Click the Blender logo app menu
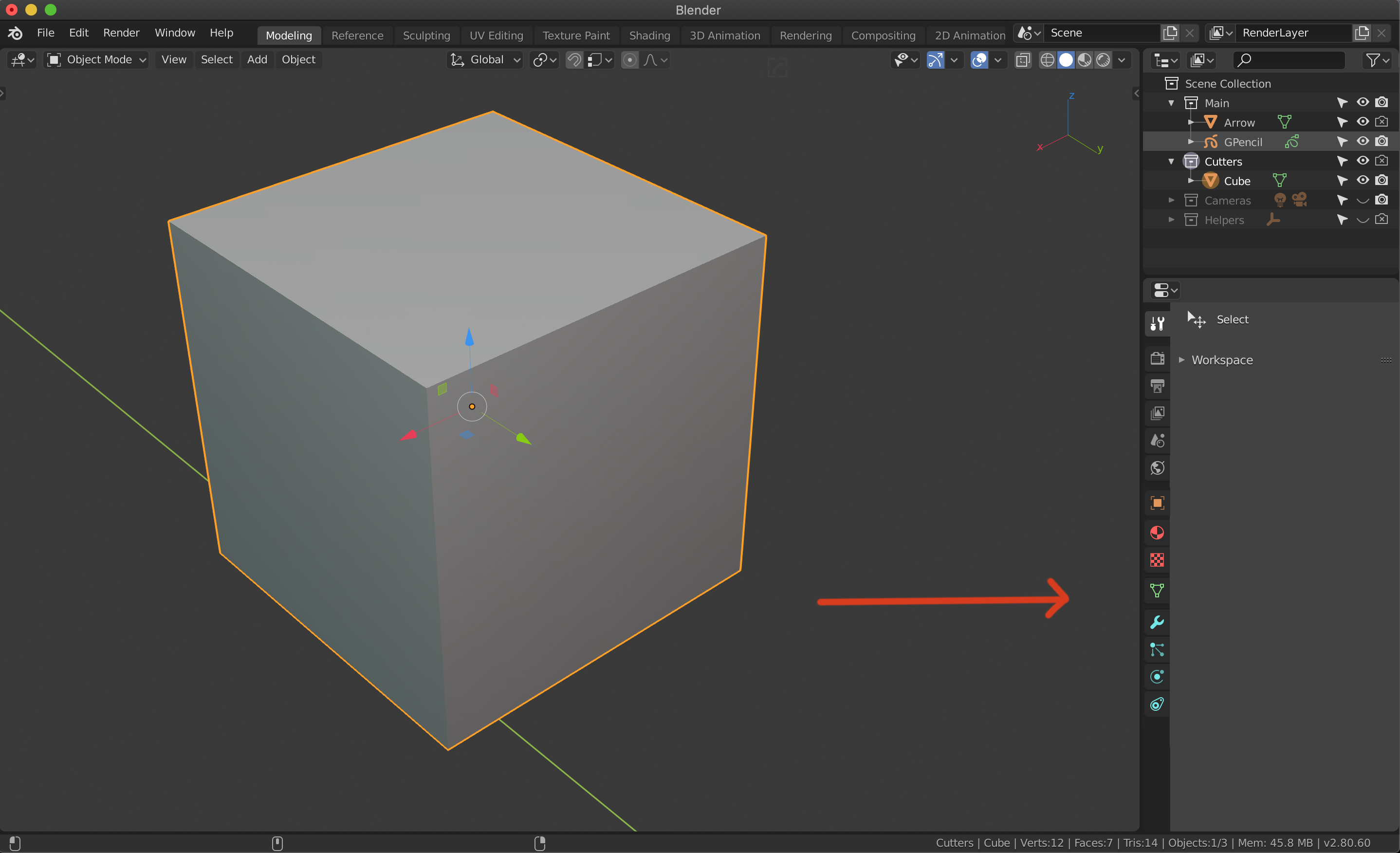The height and width of the screenshot is (853, 1400). pyautogui.click(x=16, y=33)
